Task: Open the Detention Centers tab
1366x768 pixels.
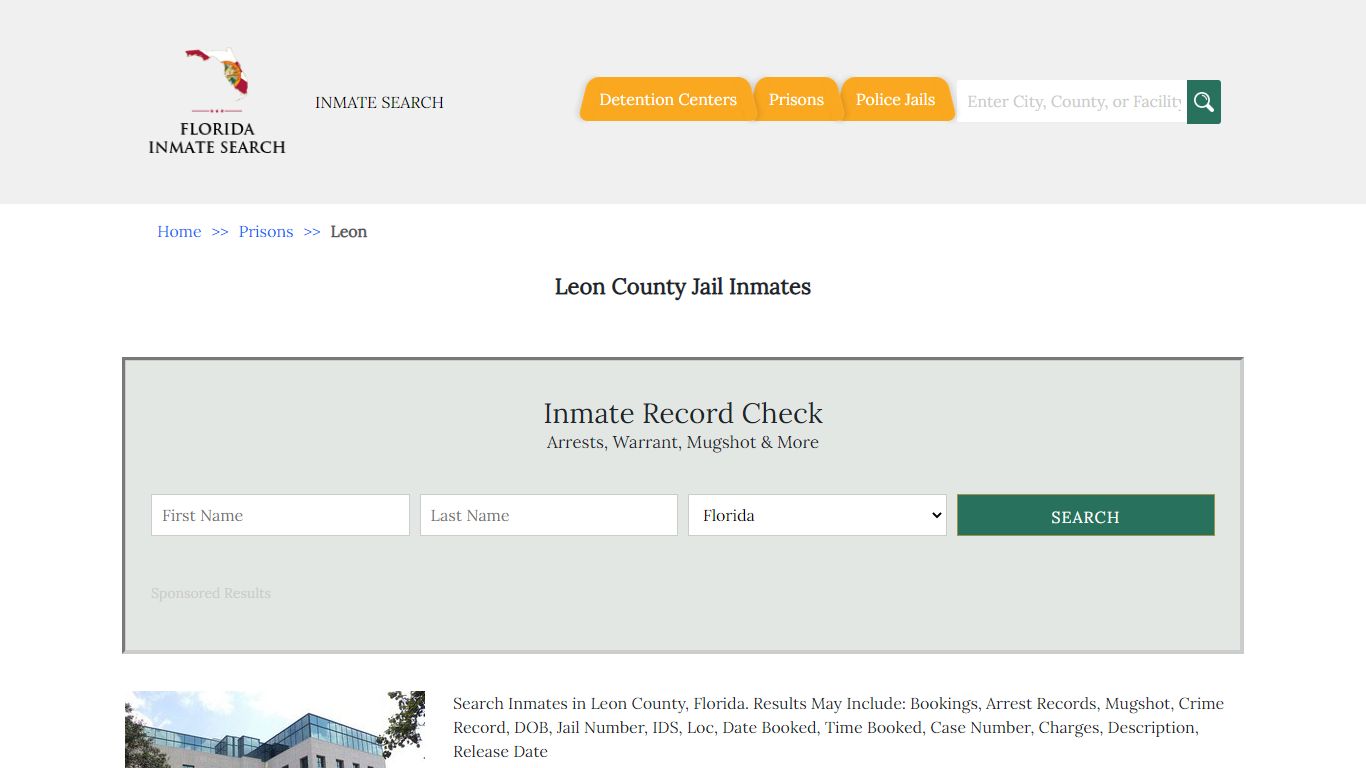Action: tap(667, 99)
